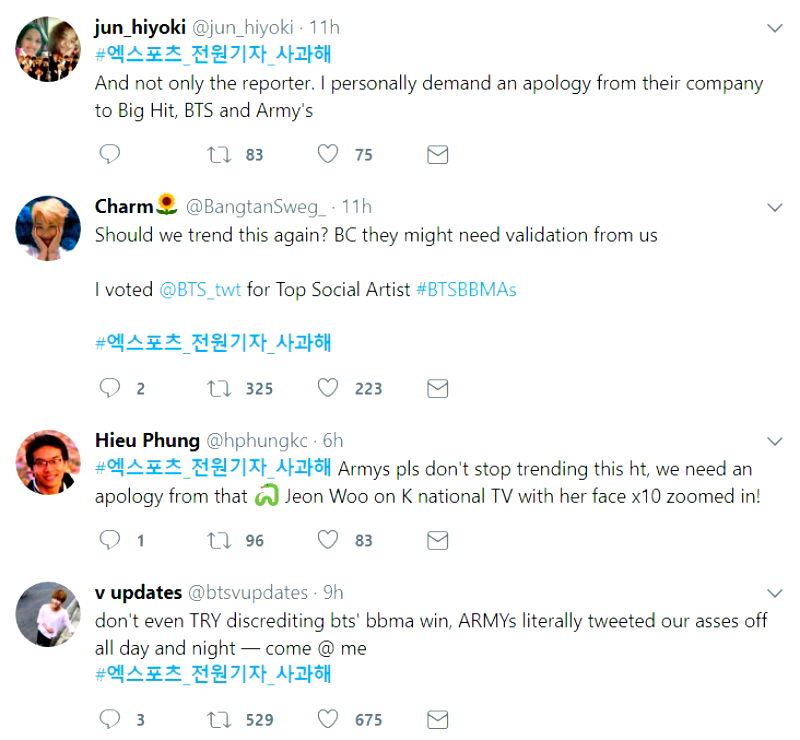Message v updates' tweet using envelope icon

tap(437, 719)
